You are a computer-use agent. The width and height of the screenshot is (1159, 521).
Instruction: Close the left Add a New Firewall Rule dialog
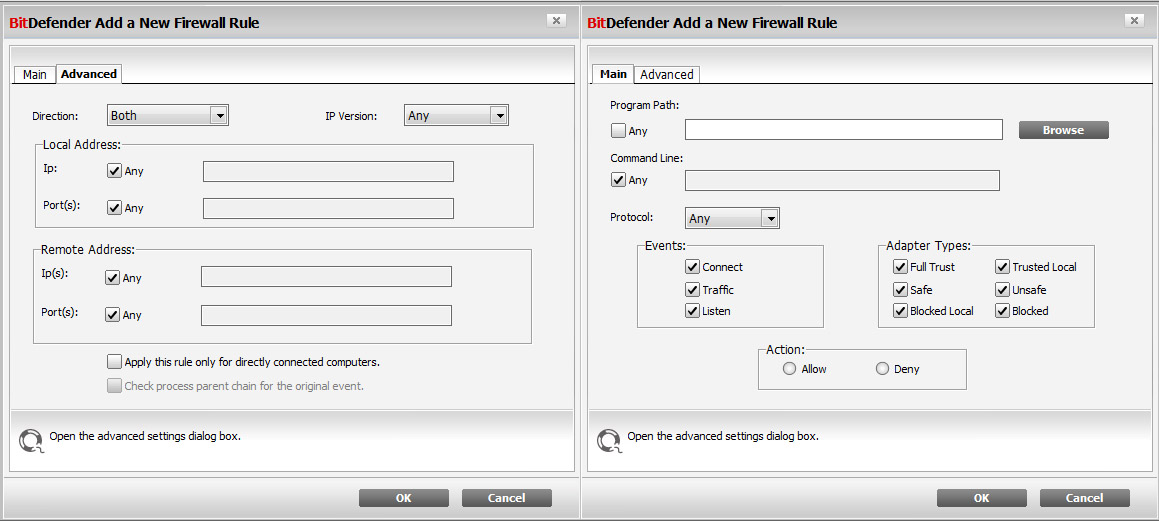click(x=557, y=21)
